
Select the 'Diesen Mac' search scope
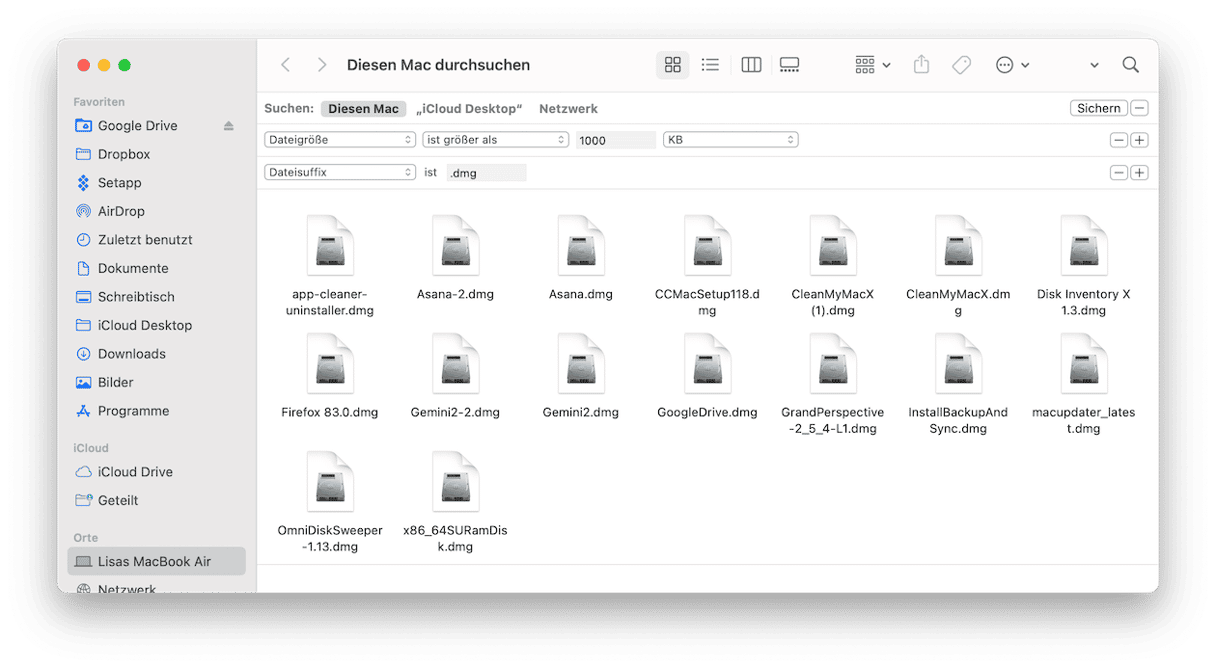coord(364,109)
